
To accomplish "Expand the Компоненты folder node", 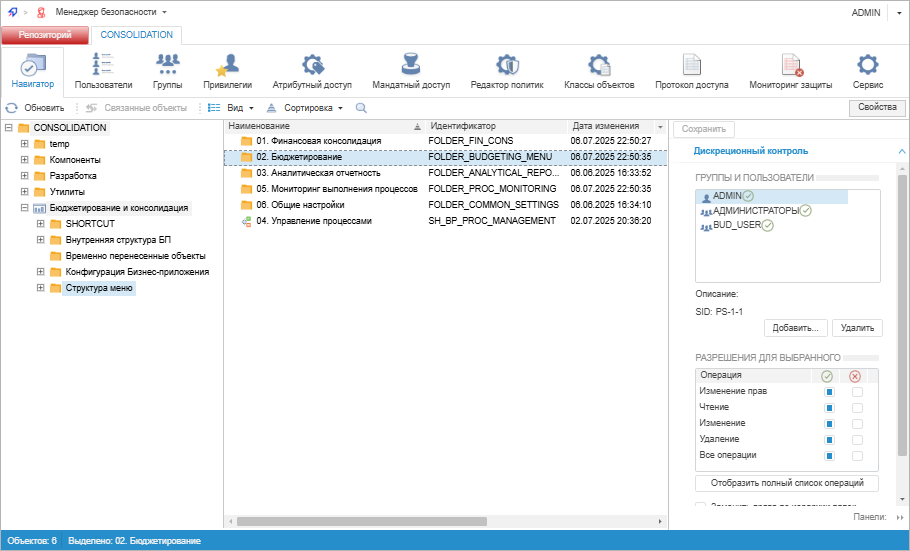I will point(24,159).
